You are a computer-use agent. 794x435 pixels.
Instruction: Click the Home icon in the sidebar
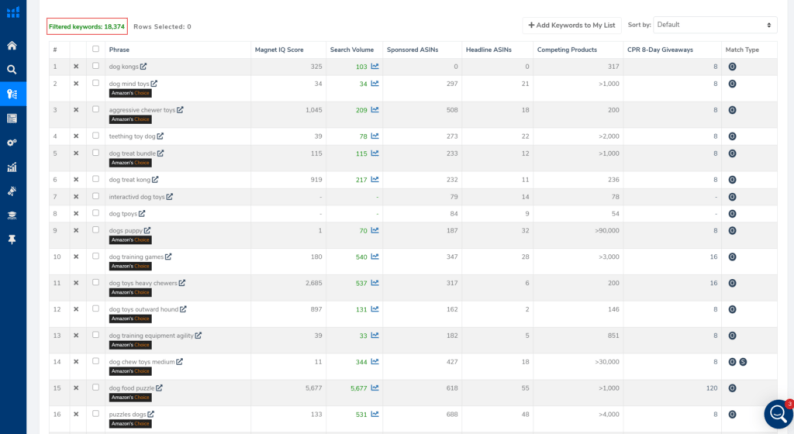point(12,46)
